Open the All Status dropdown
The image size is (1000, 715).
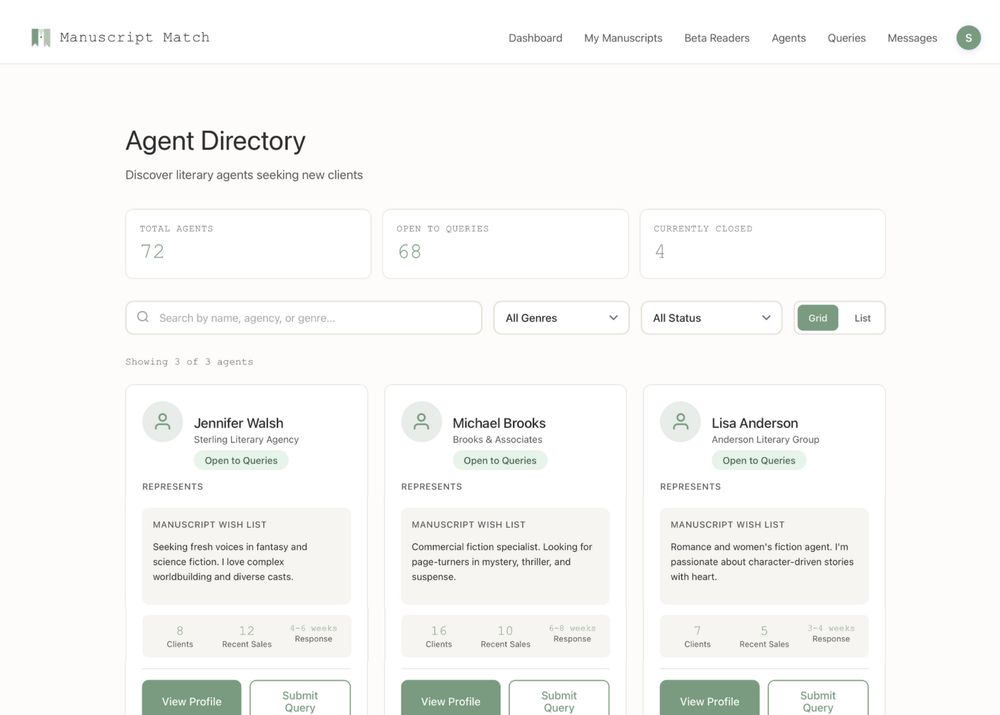tap(711, 317)
